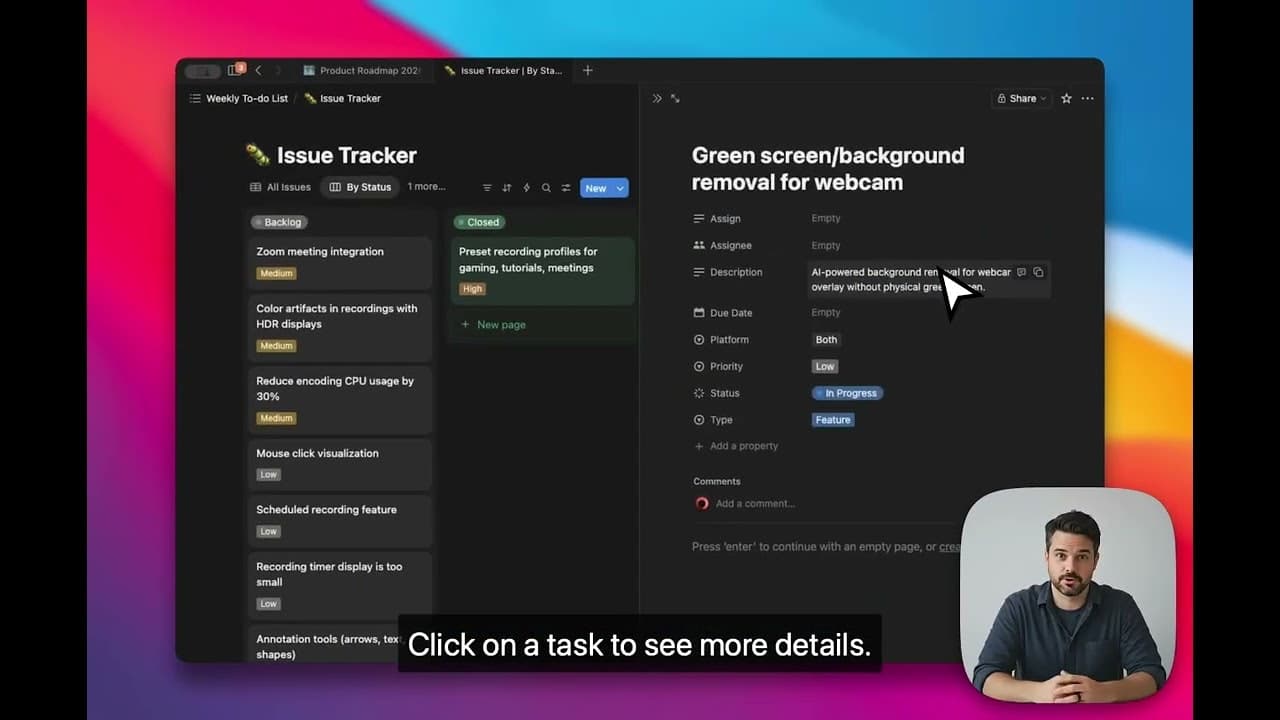1280x720 pixels.
Task: Click the lightning bolt automation icon
Action: click(x=527, y=187)
